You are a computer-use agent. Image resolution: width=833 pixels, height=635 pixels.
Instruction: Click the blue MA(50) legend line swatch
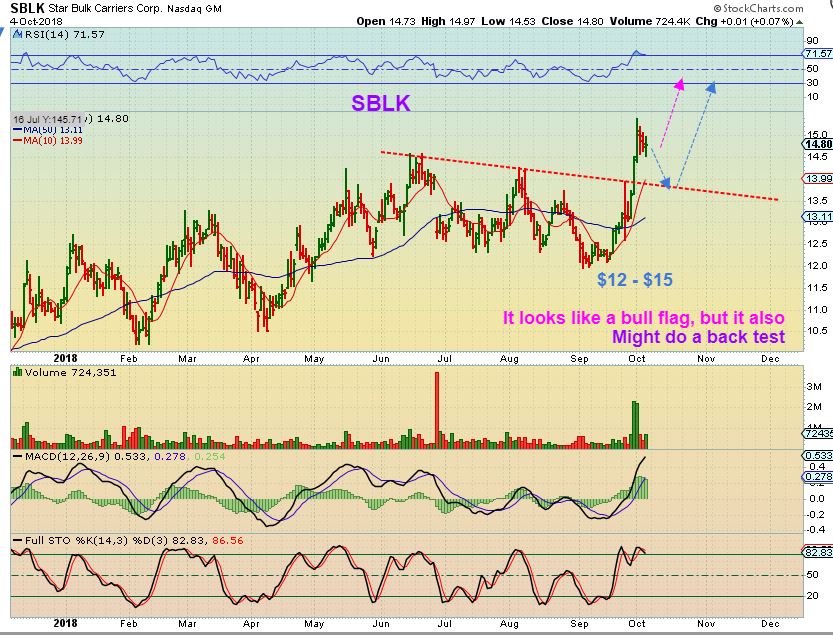[x=18, y=130]
